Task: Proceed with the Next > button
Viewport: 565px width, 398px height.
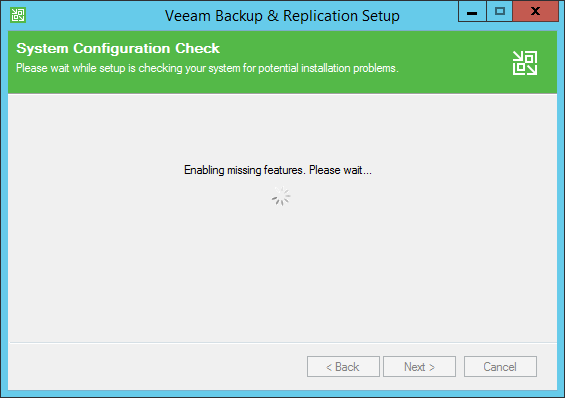Action: [419, 367]
